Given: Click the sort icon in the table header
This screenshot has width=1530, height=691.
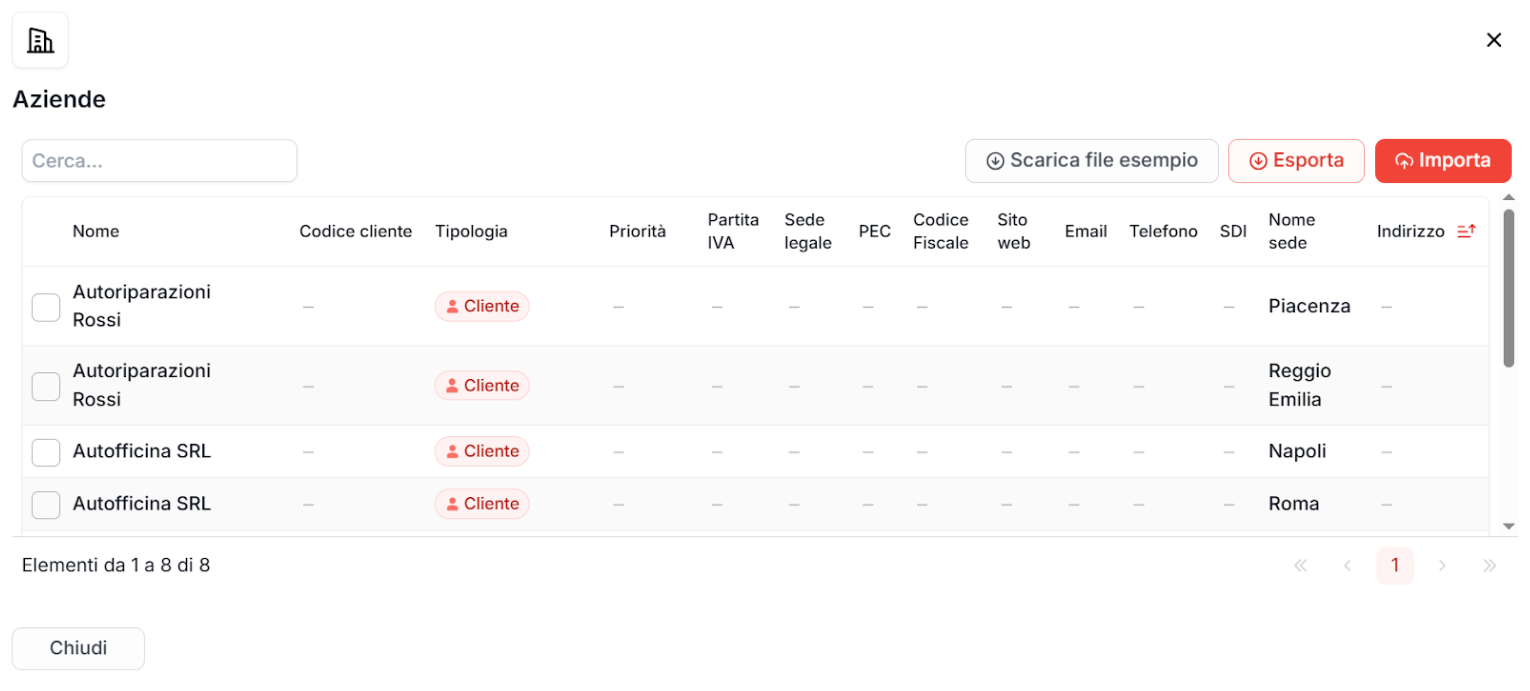Looking at the screenshot, I should (1466, 231).
